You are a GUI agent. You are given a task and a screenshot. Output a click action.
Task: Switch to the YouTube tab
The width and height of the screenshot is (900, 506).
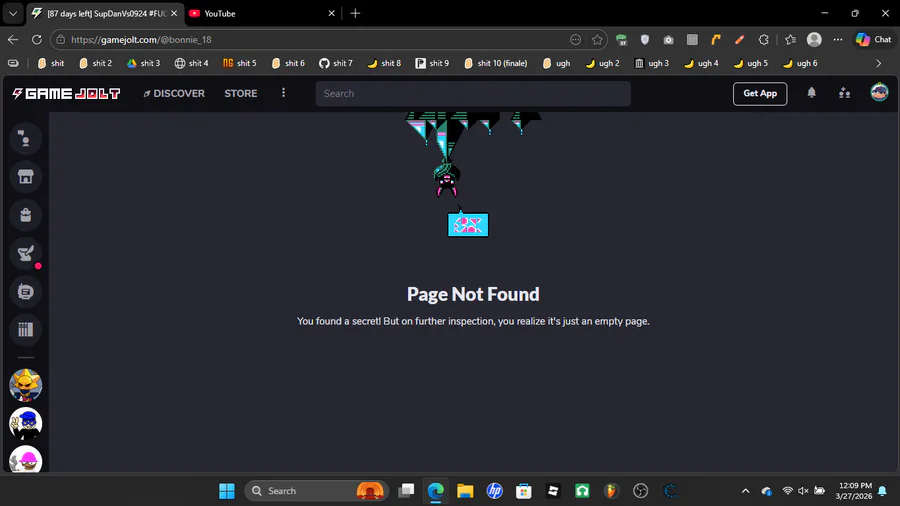[263, 13]
